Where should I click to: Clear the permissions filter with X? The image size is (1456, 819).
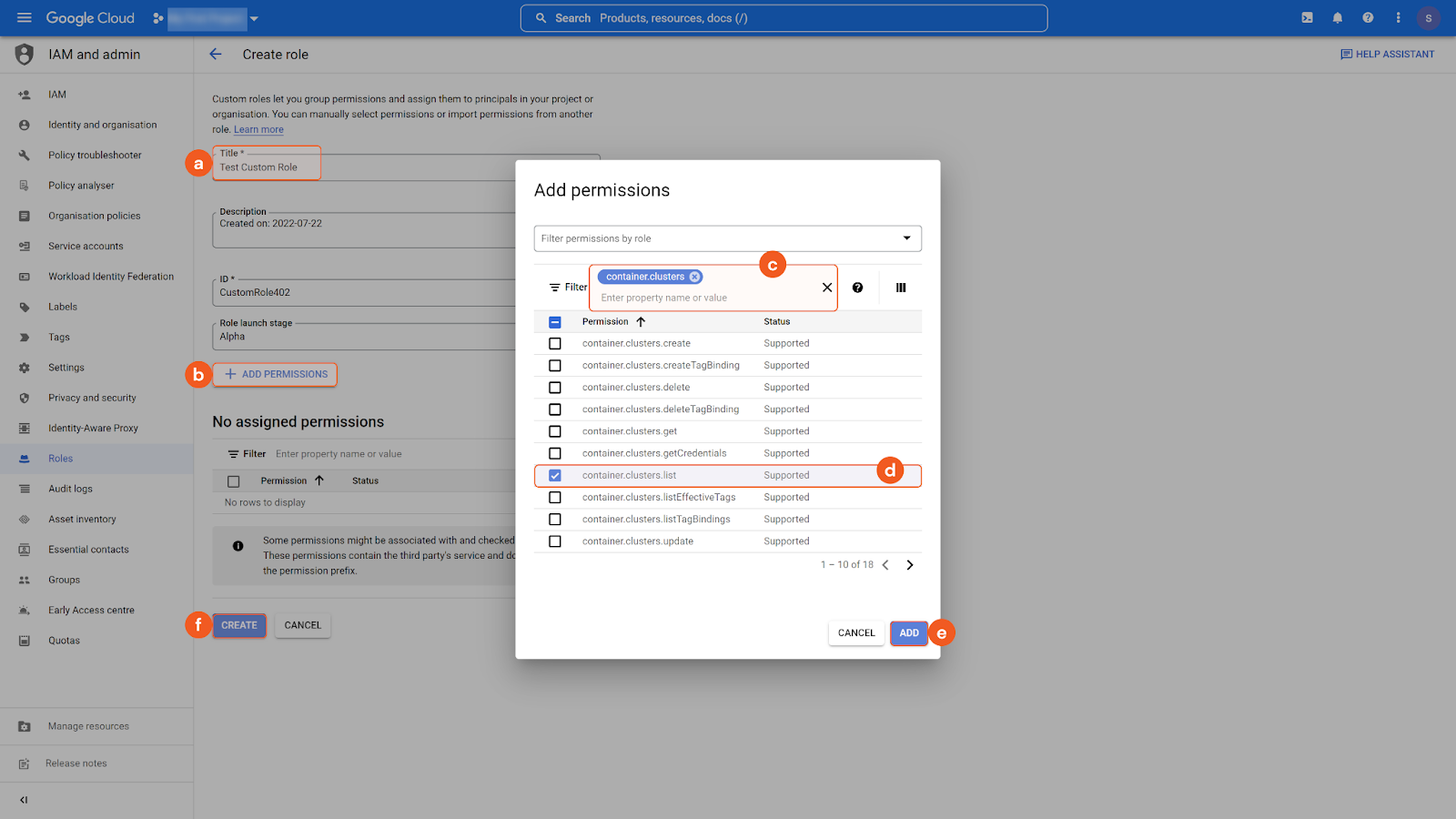(x=827, y=288)
